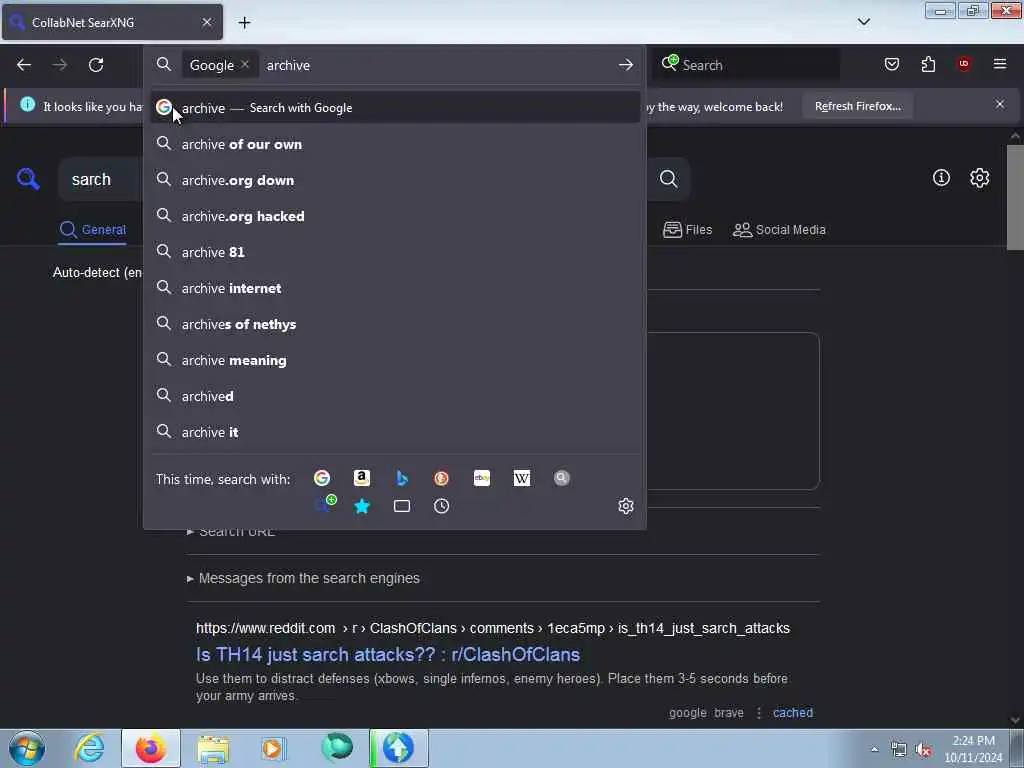The height and width of the screenshot is (768, 1024).
Task: Click the Firefox toolbar Search box
Action: (x=745, y=65)
